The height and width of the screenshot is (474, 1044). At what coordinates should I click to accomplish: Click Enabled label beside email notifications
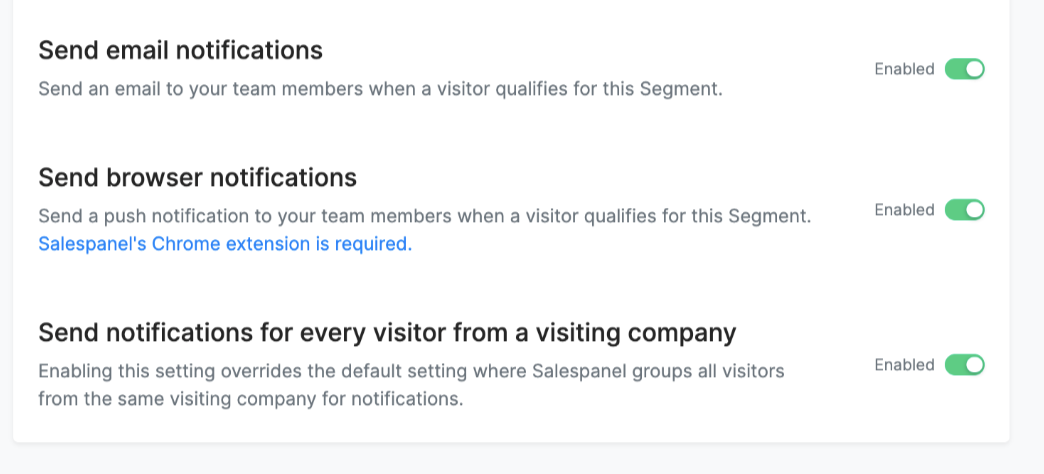coord(904,69)
